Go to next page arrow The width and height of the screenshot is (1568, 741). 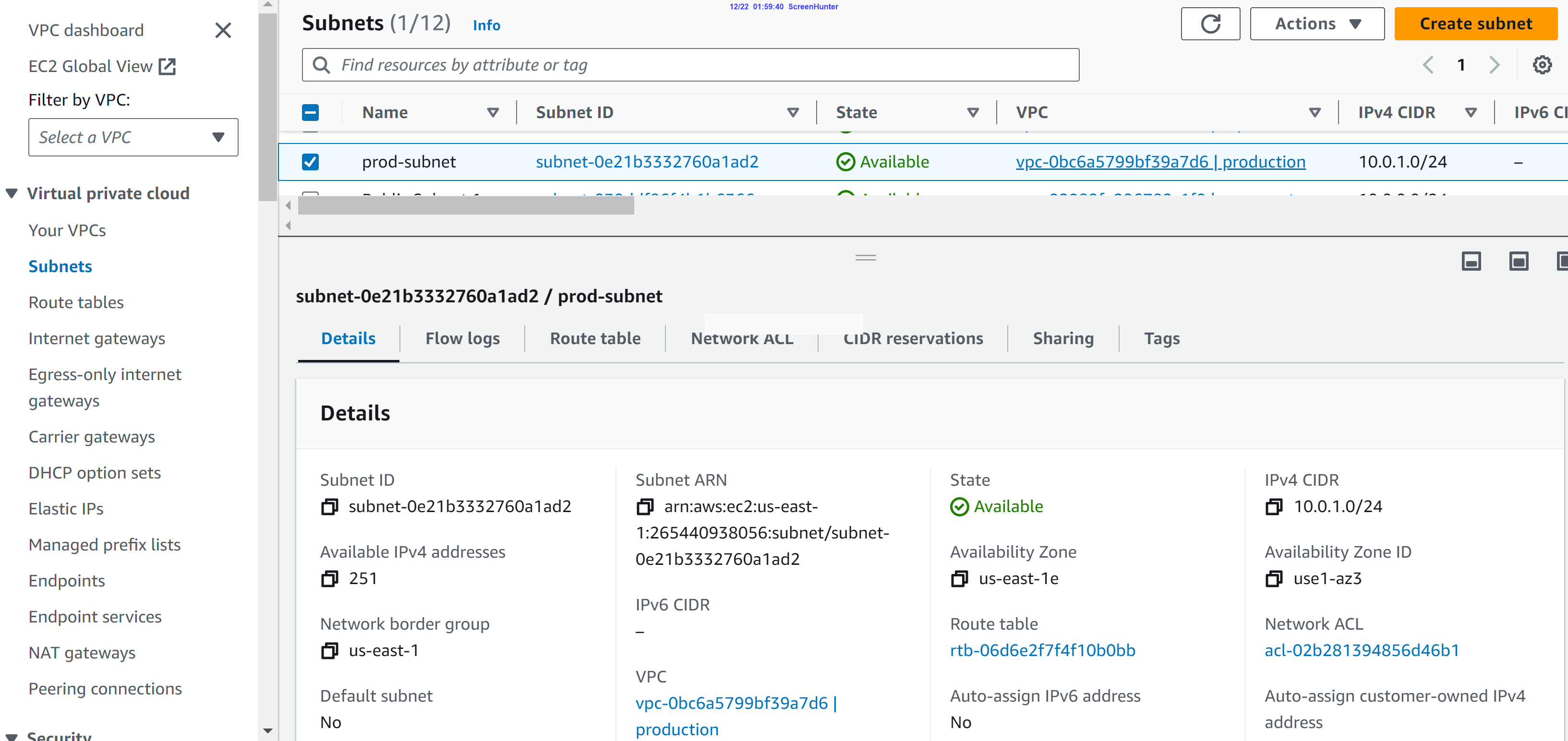1494,64
